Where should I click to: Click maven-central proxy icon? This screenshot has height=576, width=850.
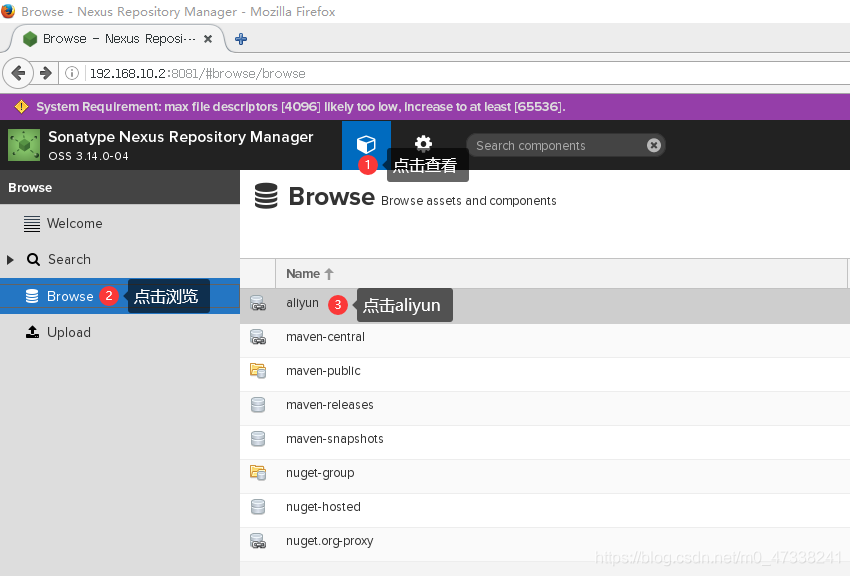[x=258, y=337]
